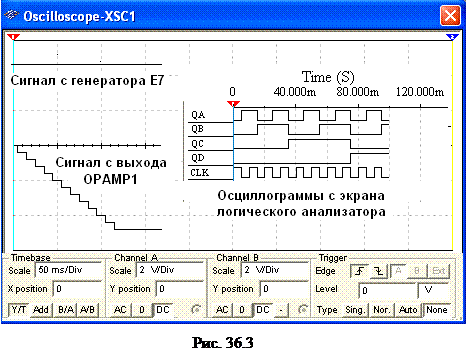Click the Timebase X position field

77,289
